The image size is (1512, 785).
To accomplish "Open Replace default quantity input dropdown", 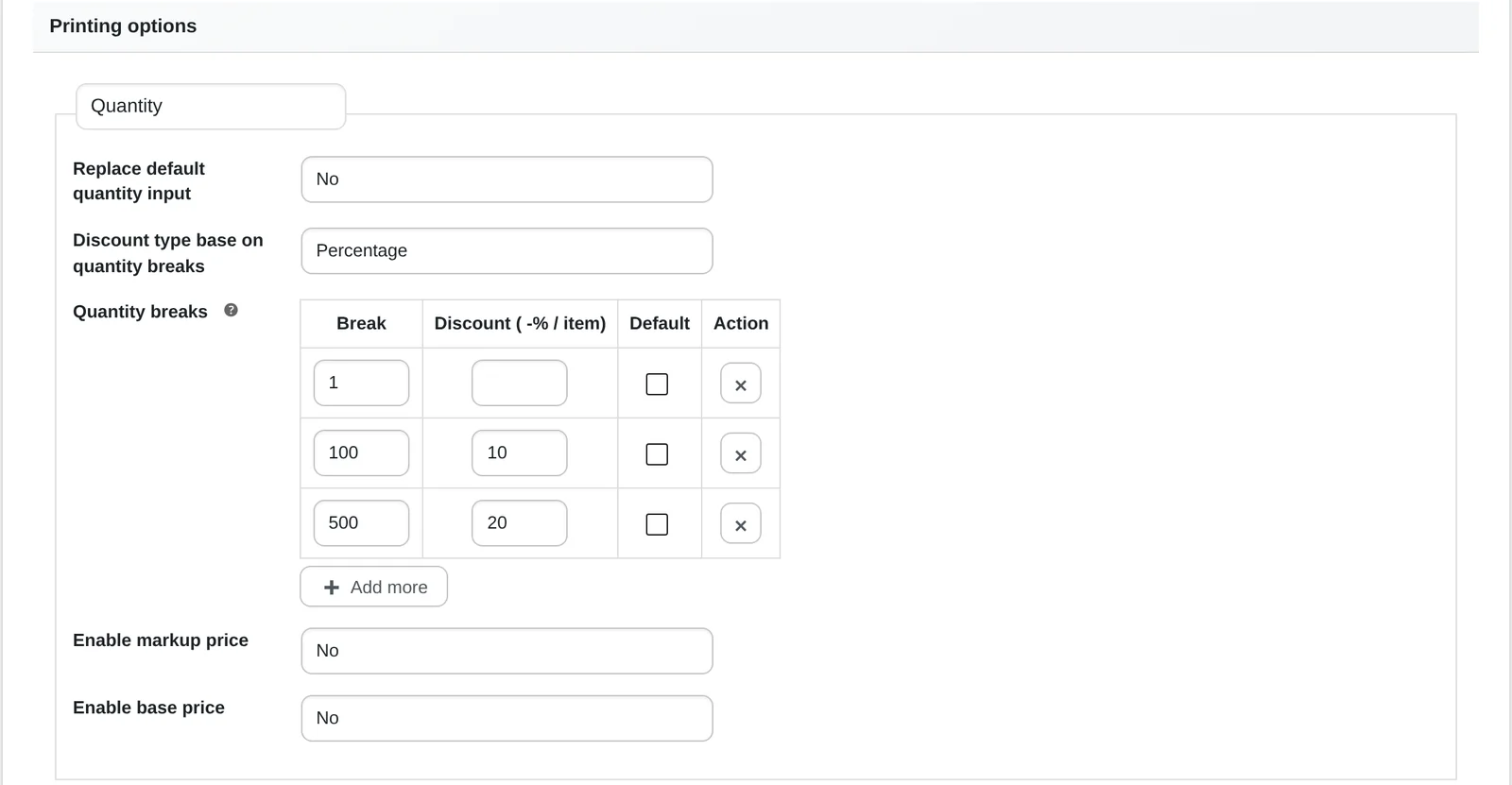I will (x=507, y=179).
